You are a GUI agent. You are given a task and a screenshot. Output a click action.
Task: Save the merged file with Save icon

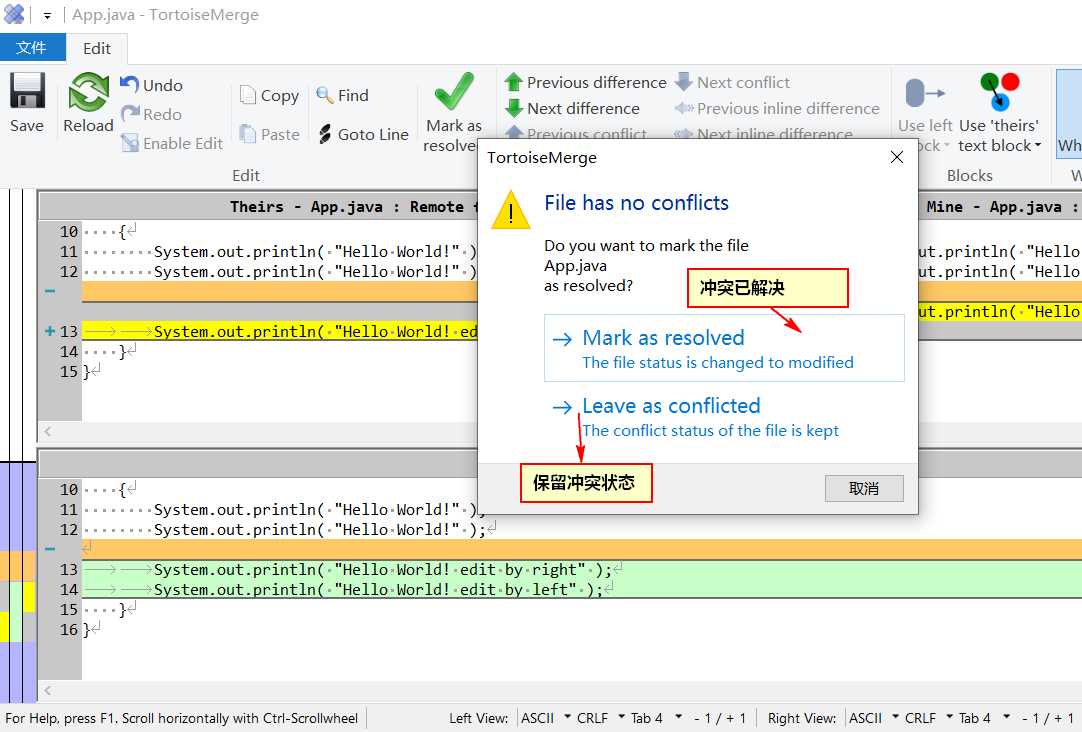click(x=27, y=102)
